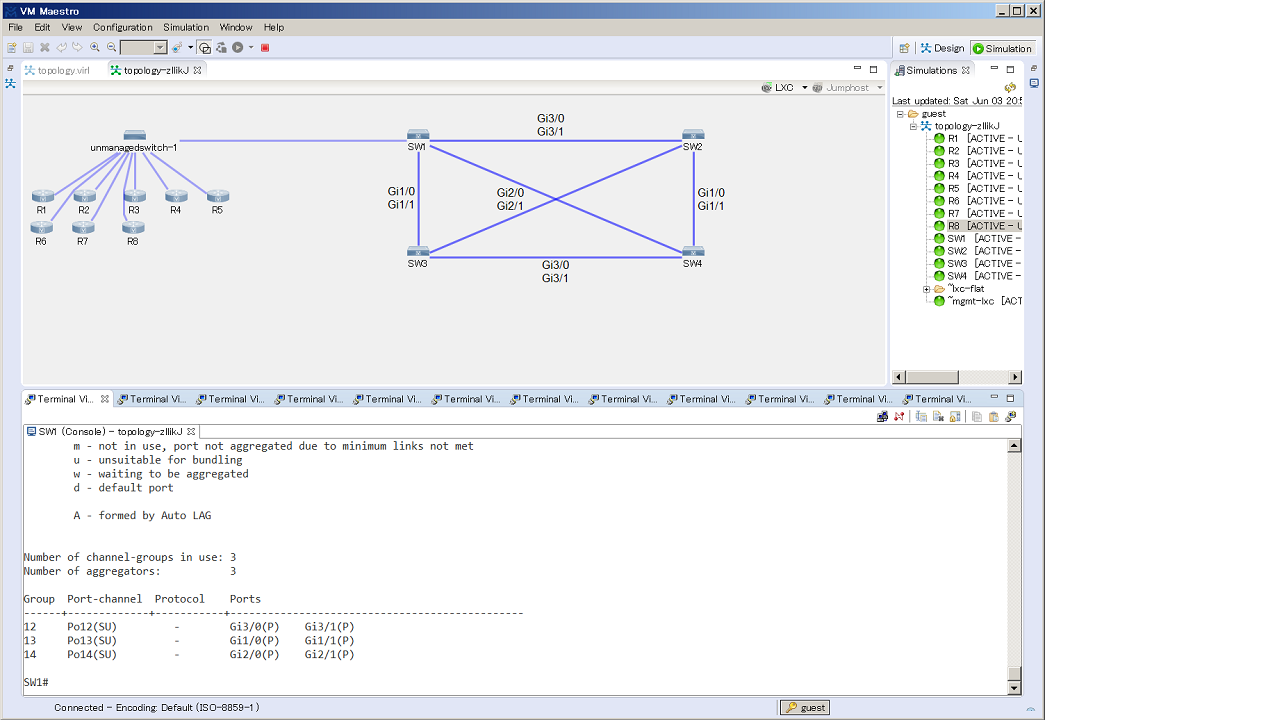Click the New topology file icon
1280x720 pixels.
click(x=12, y=47)
